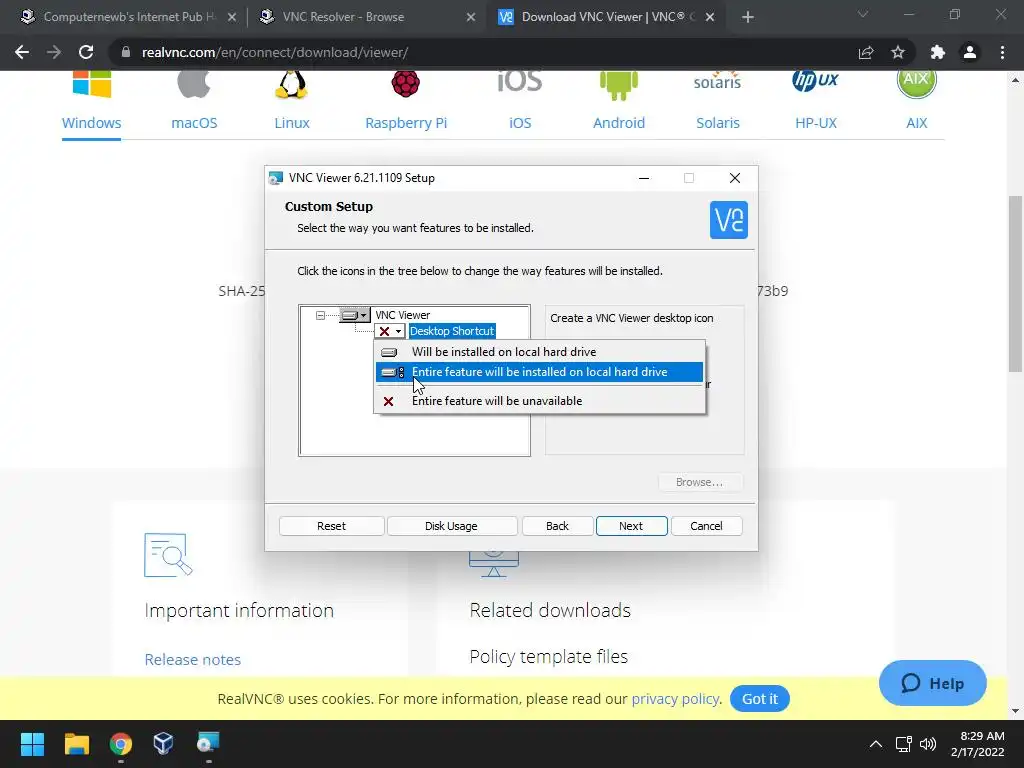Screen dimensions: 1024x768
Task: Choose Entire feature will be unavailable
Action: pos(539,401)
